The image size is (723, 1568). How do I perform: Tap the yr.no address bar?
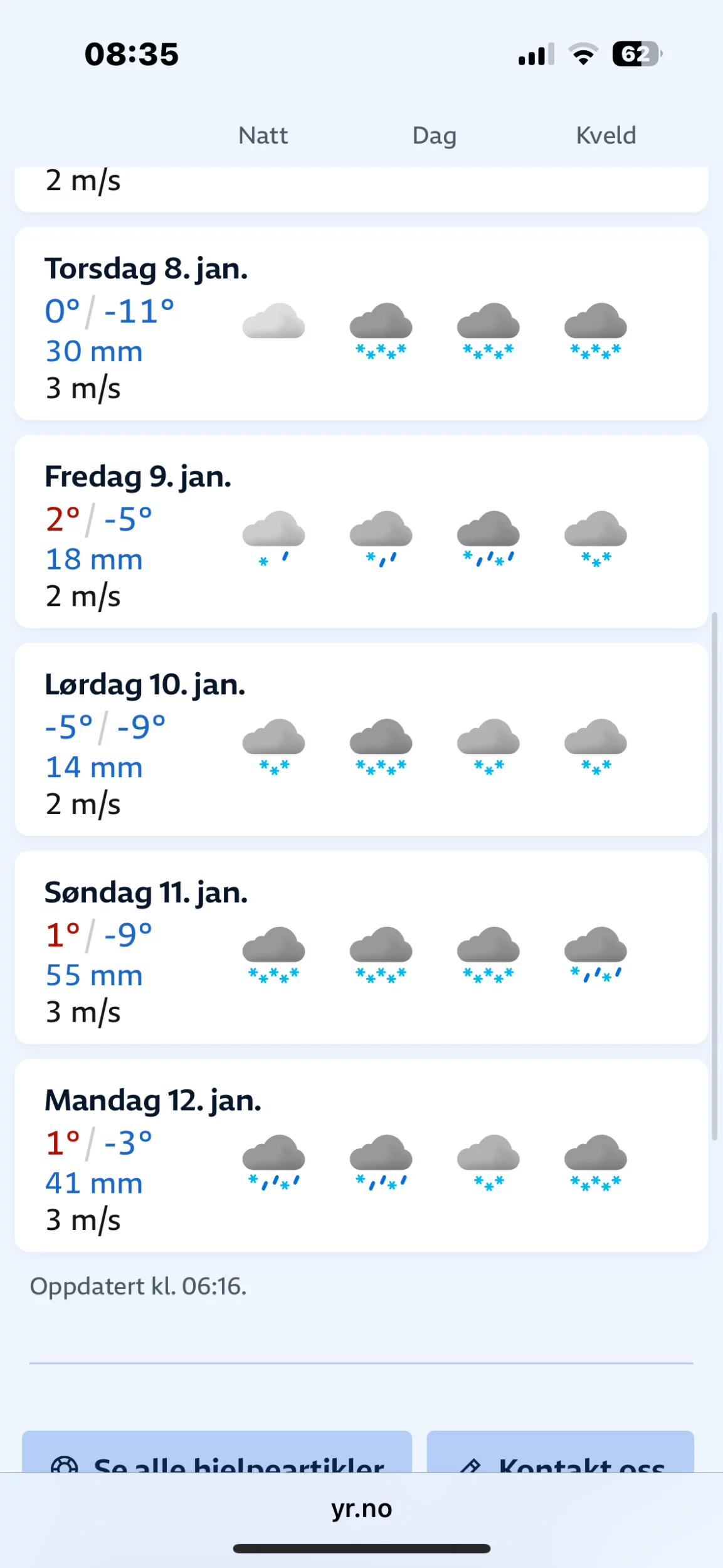pyautogui.click(x=361, y=1508)
